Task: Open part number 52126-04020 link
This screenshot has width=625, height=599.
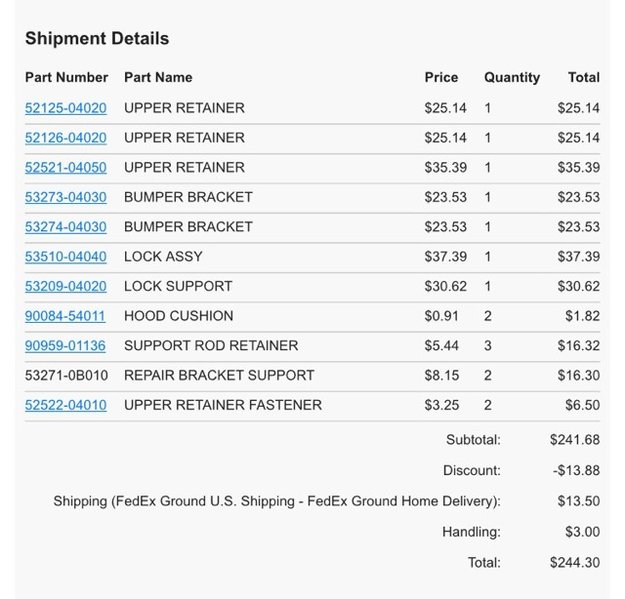Action: click(x=66, y=138)
